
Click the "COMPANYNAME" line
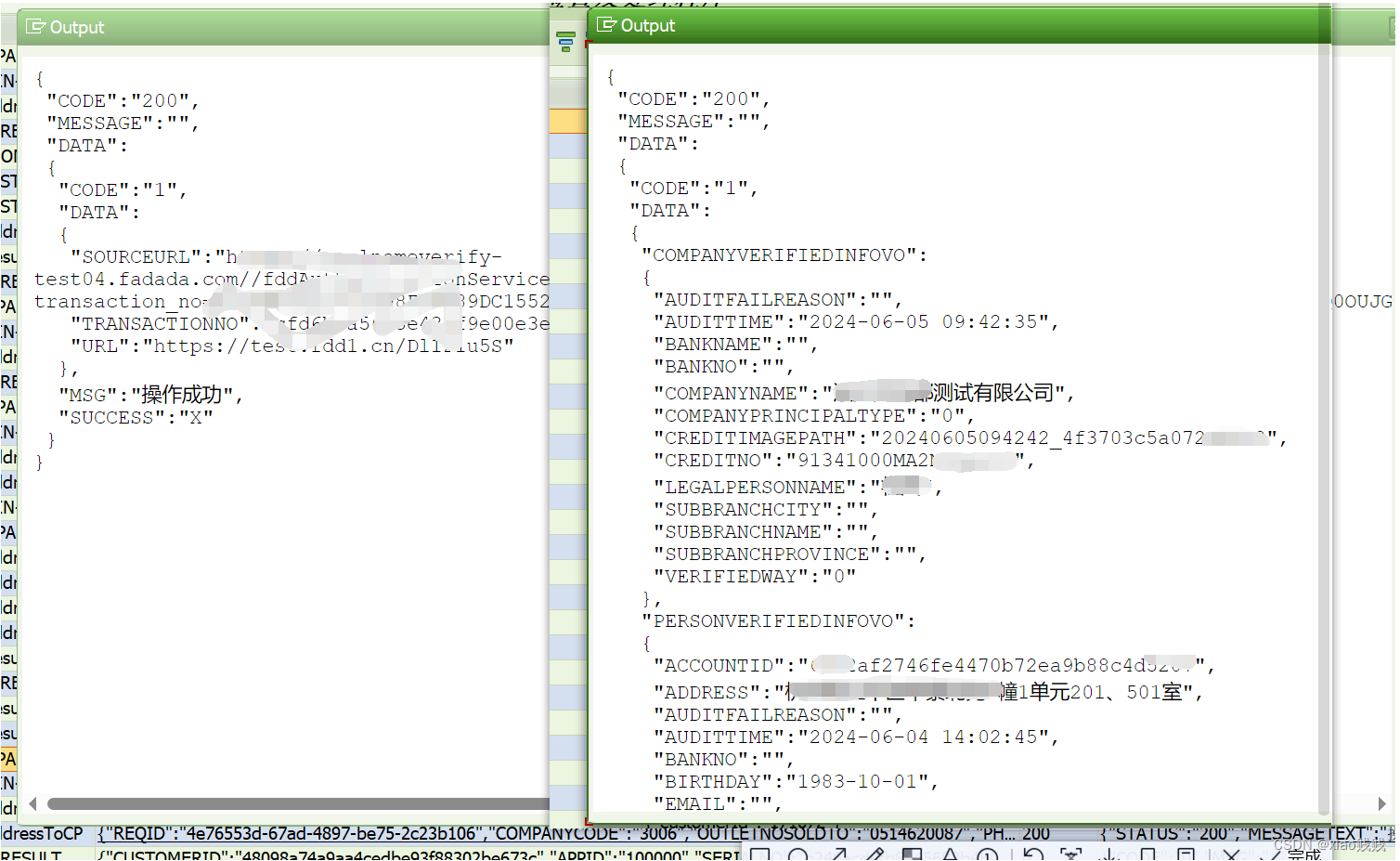[x=863, y=393]
